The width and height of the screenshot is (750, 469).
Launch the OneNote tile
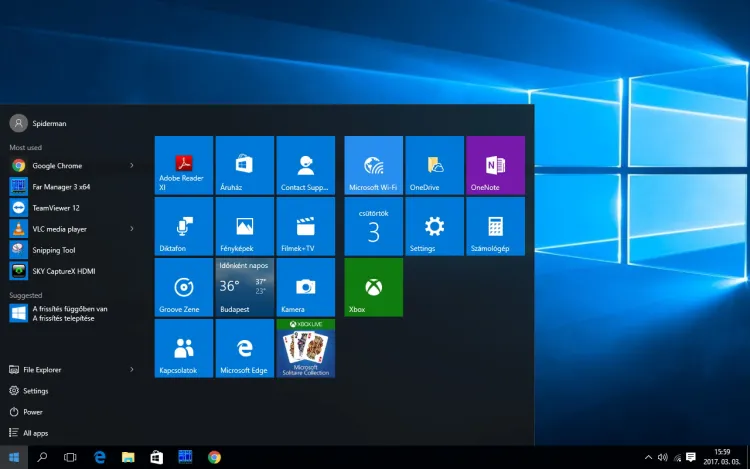pyautogui.click(x=494, y=165)
